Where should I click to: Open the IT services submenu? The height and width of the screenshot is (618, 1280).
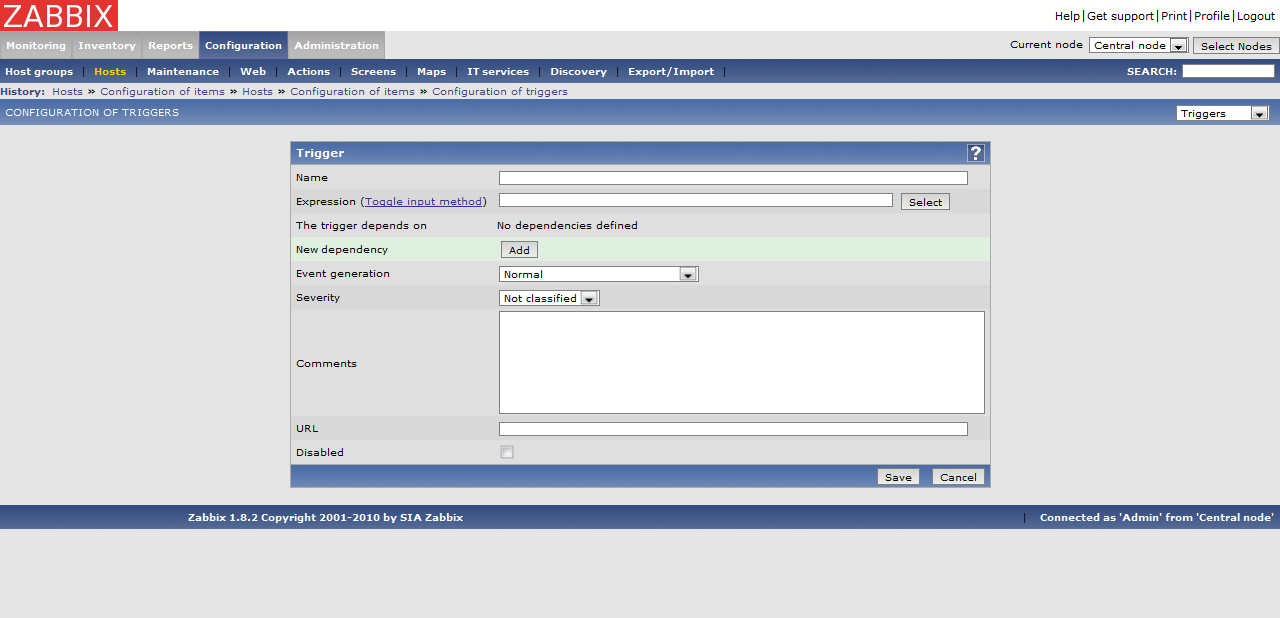coord(497,72)
